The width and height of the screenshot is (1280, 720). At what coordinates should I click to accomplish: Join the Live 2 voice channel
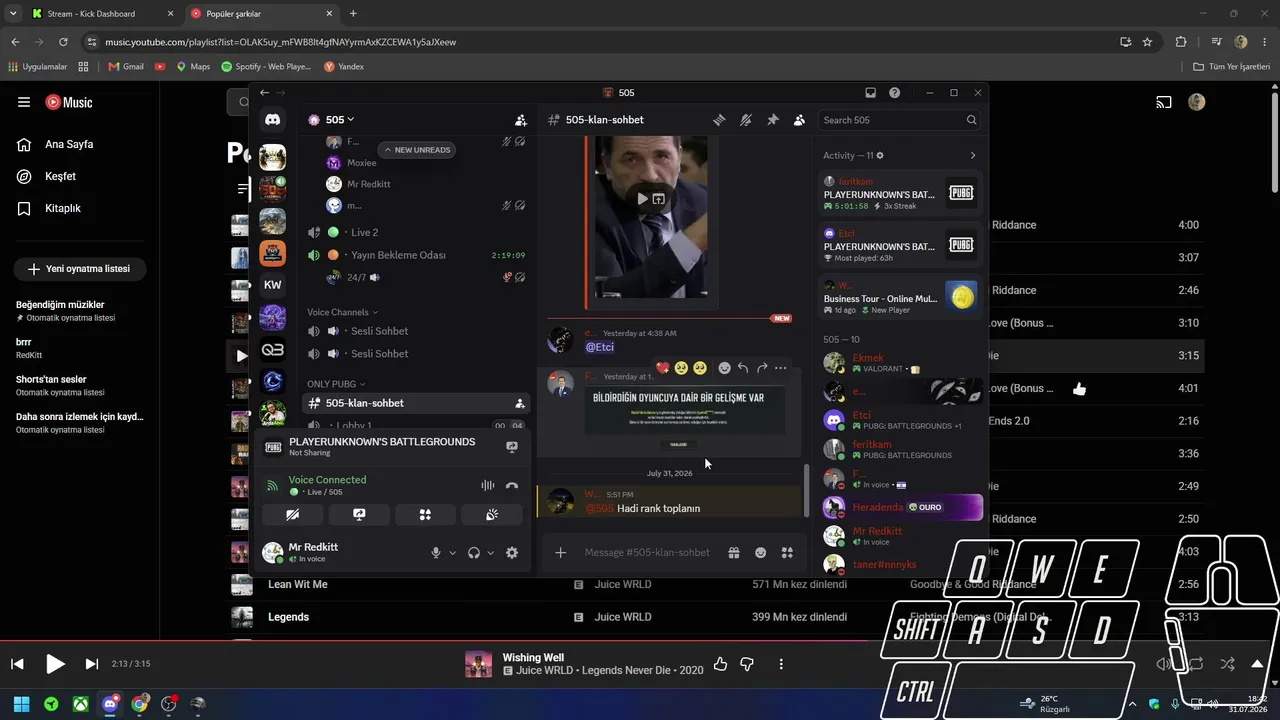416,232
